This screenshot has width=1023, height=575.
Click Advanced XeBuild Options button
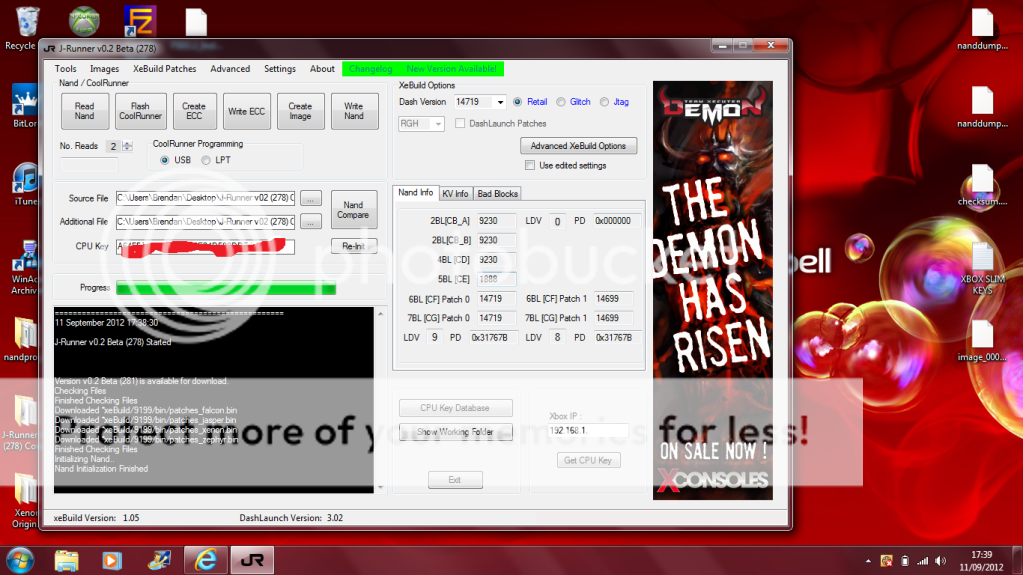coord(578,146)
